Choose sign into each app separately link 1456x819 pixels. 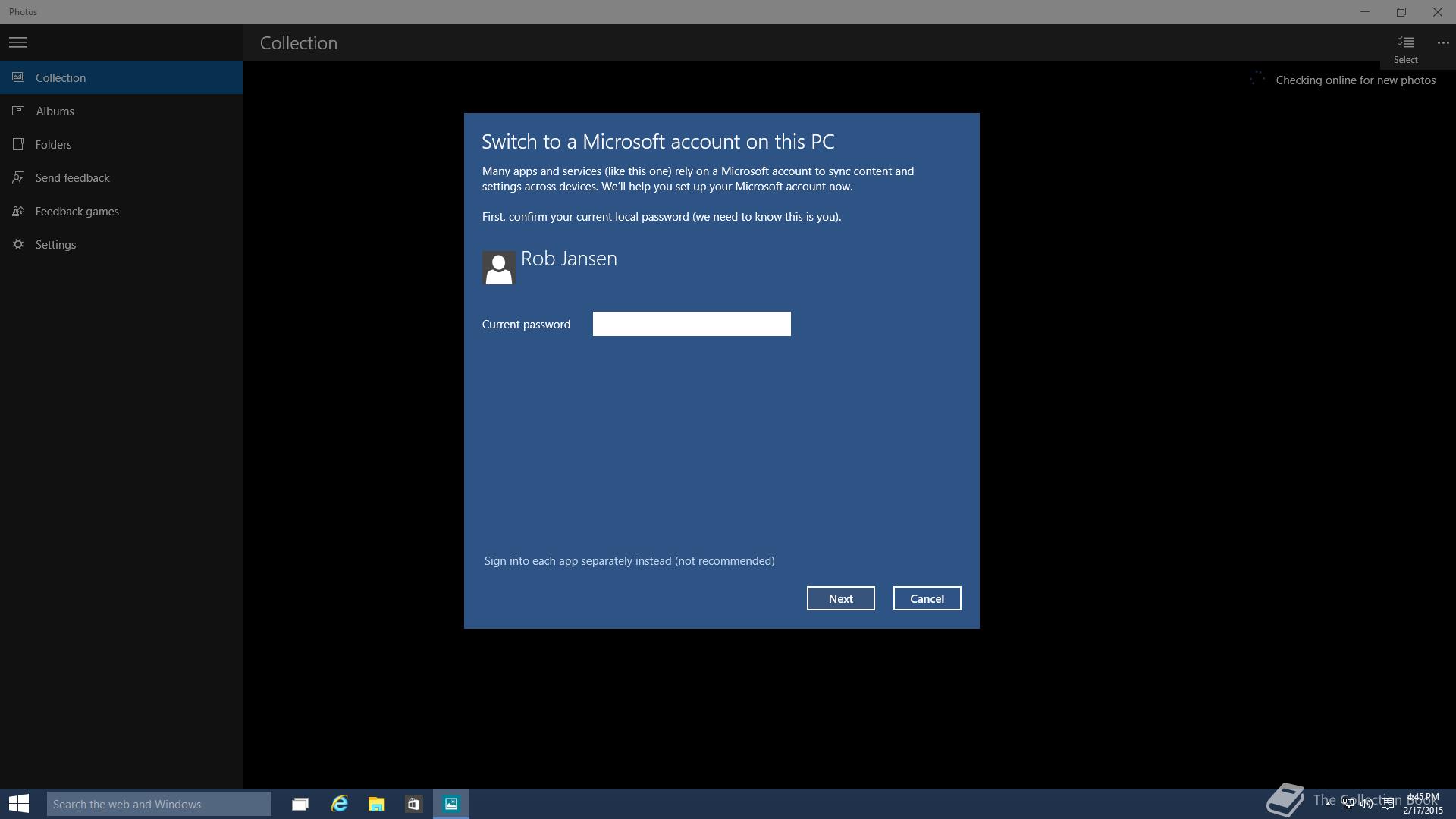tap(629, 561)
